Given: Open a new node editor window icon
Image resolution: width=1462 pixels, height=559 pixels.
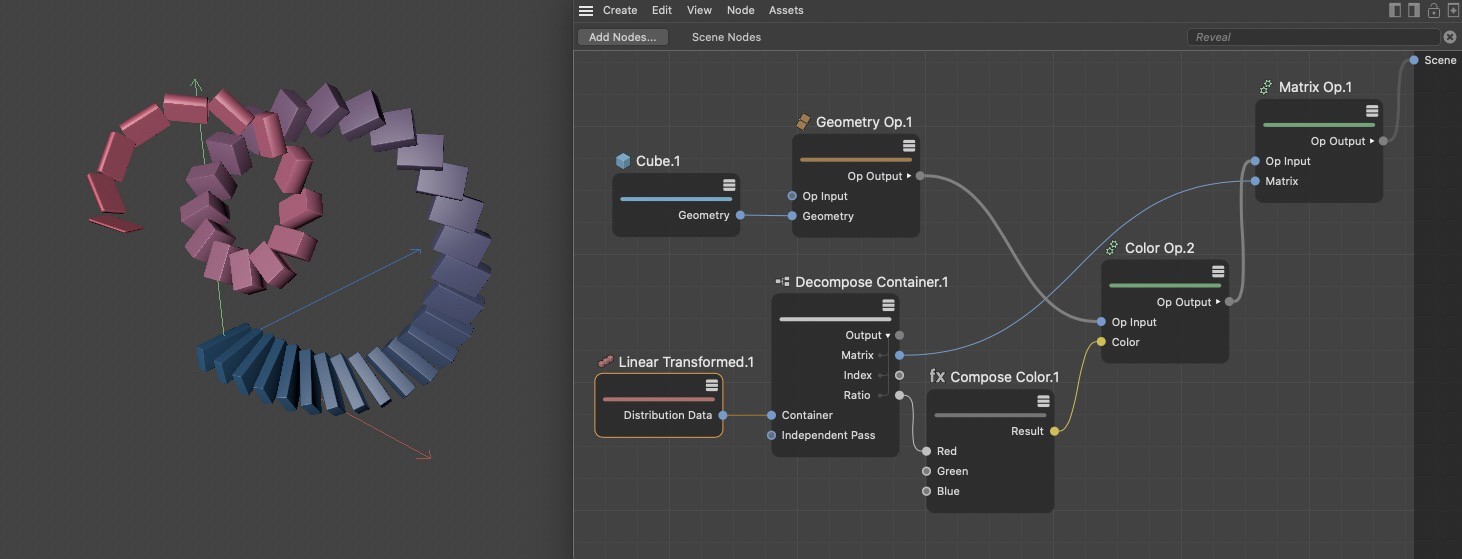Looking at the screenshot, I should (x=1452, y=10).
